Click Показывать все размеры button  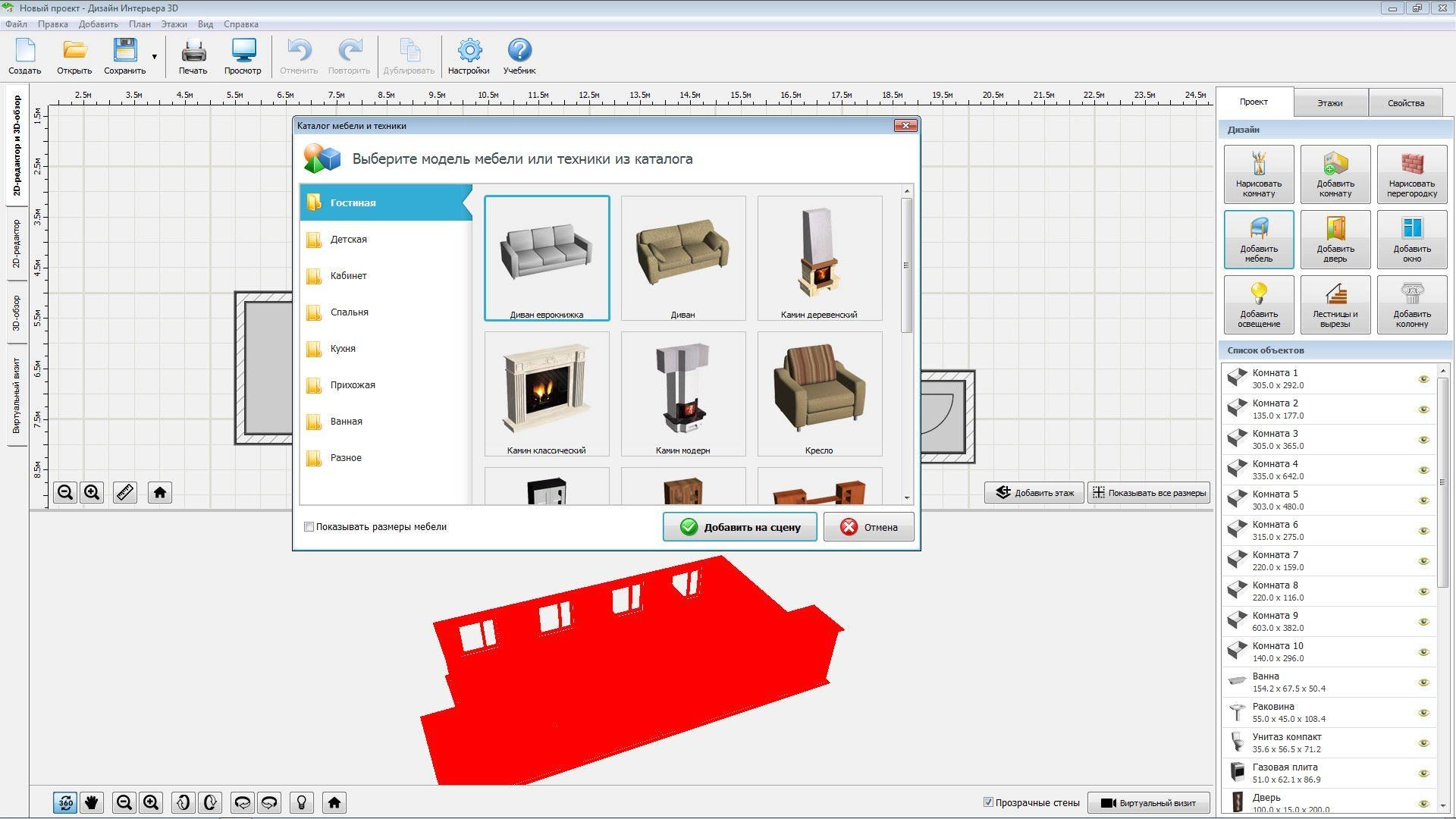[x=1149, y=493]
